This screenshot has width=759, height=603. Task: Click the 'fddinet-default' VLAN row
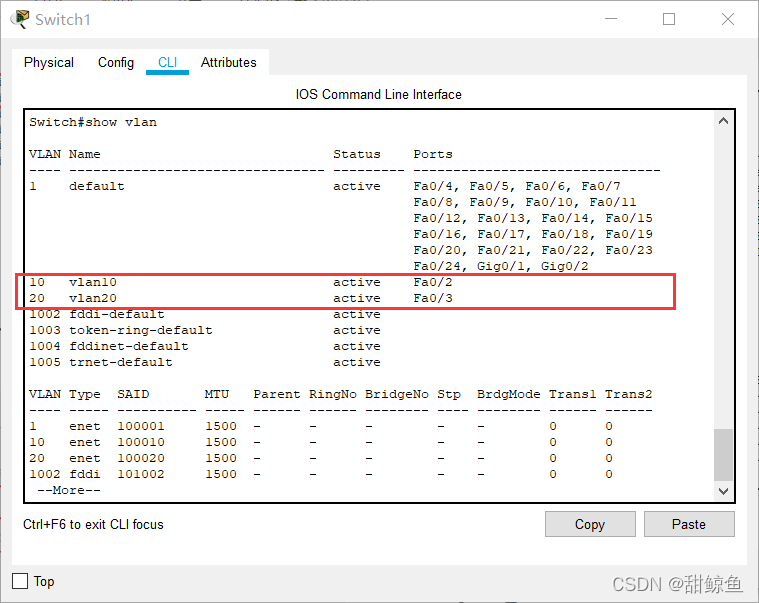[x=205, y=346]
